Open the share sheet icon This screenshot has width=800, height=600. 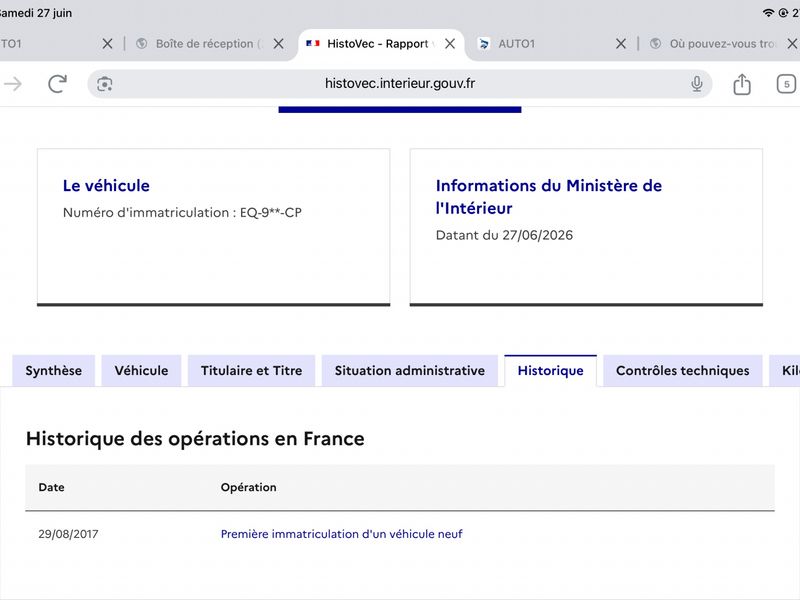coord(742,84)
